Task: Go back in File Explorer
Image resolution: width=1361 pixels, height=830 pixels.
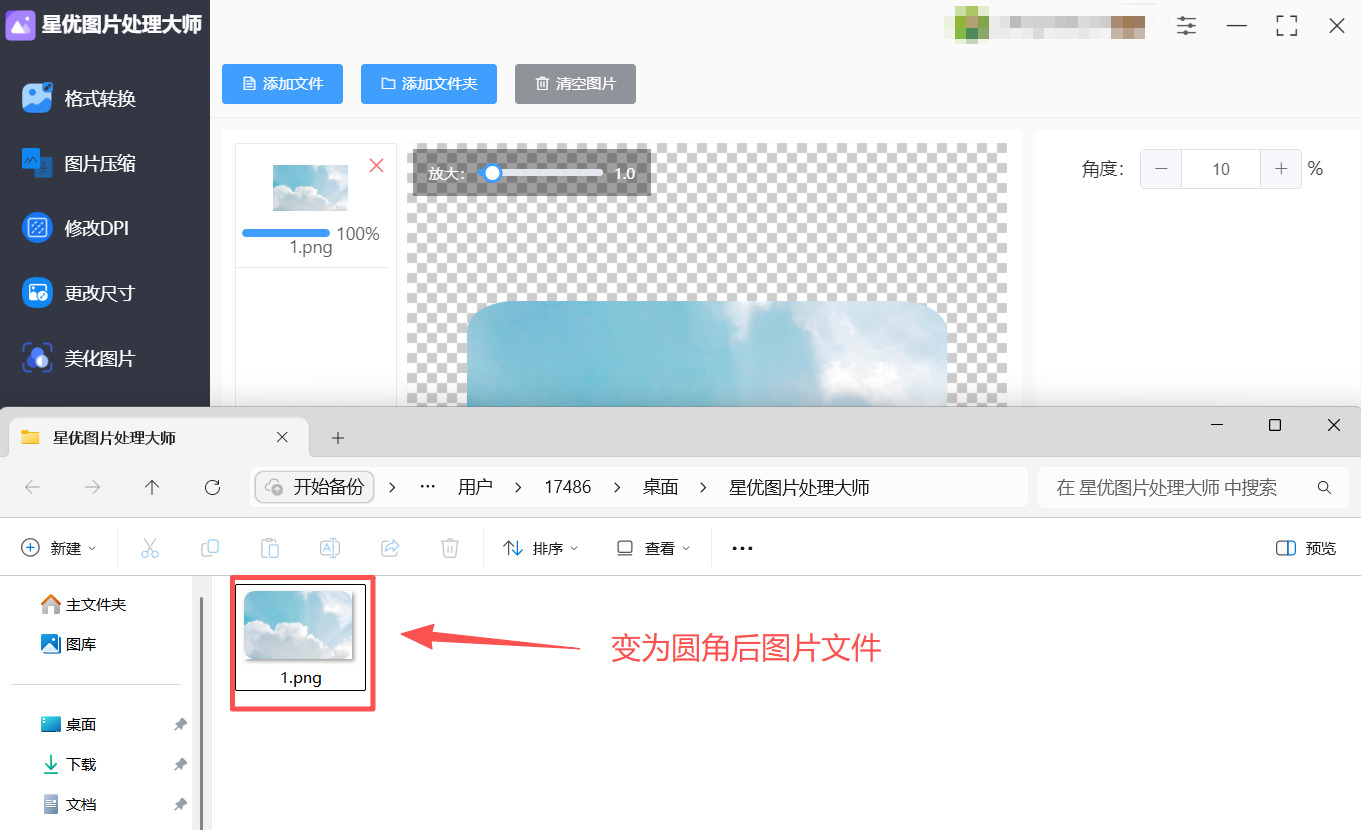Action: point(32,487)
